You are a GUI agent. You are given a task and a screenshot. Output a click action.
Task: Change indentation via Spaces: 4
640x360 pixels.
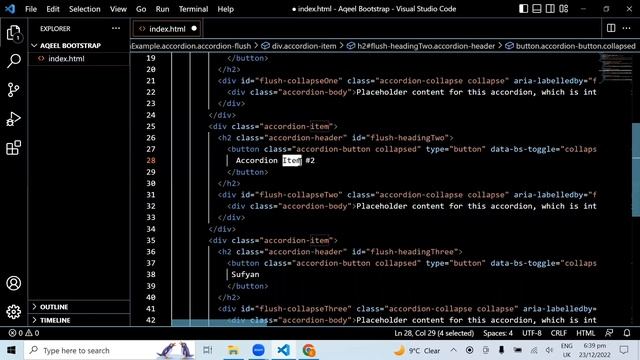(498, 333)
